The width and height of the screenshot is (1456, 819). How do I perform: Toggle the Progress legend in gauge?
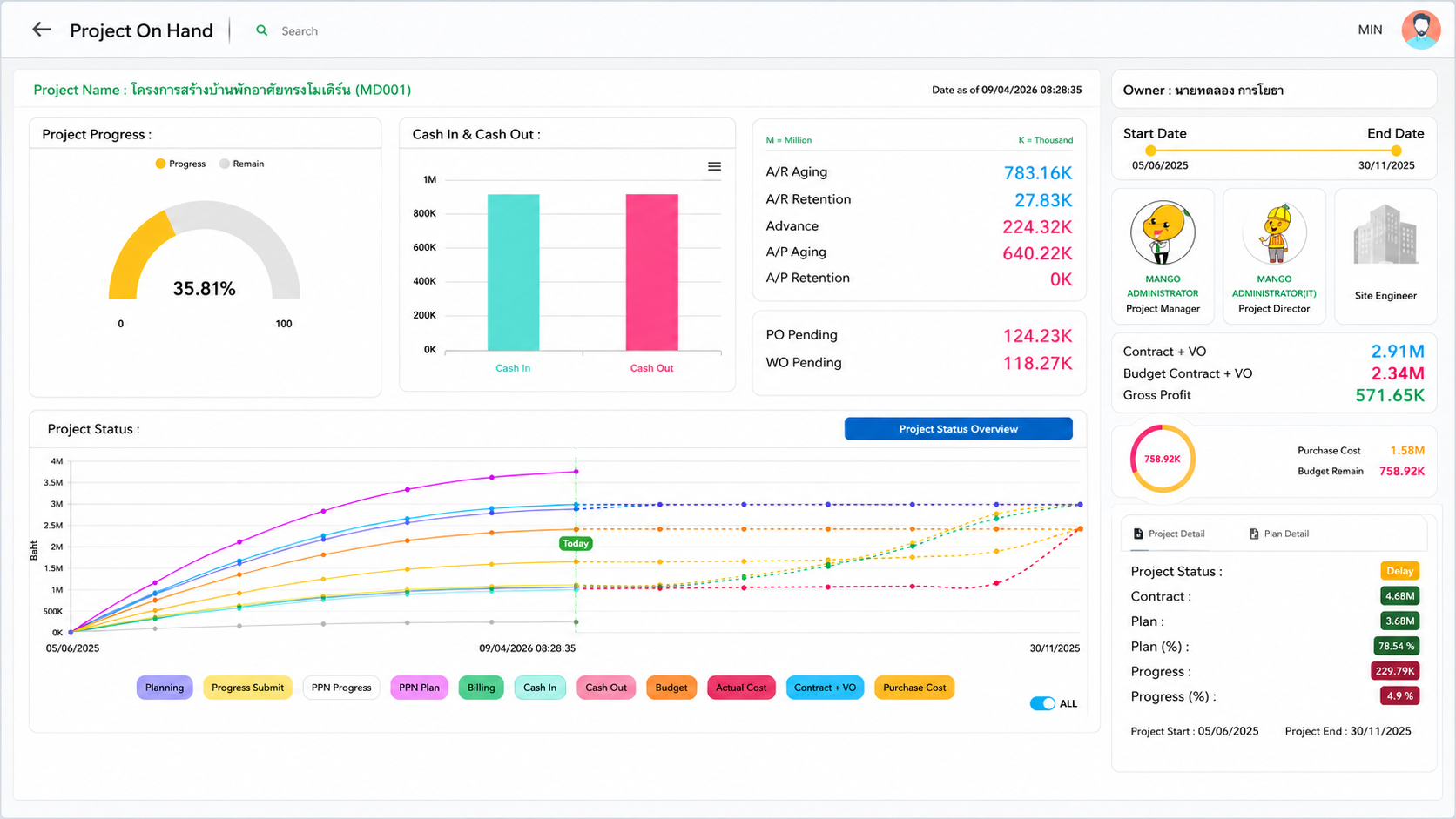click(x=180, y=164)
